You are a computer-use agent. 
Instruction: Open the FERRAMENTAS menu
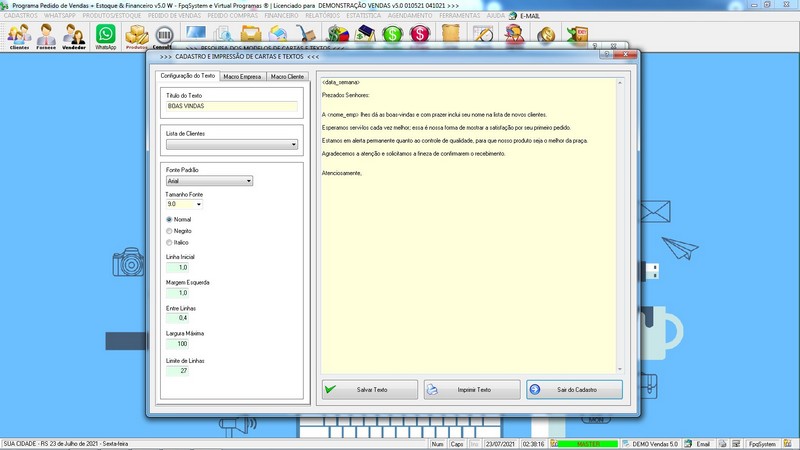pyautogui.click(x=460, y=16)
